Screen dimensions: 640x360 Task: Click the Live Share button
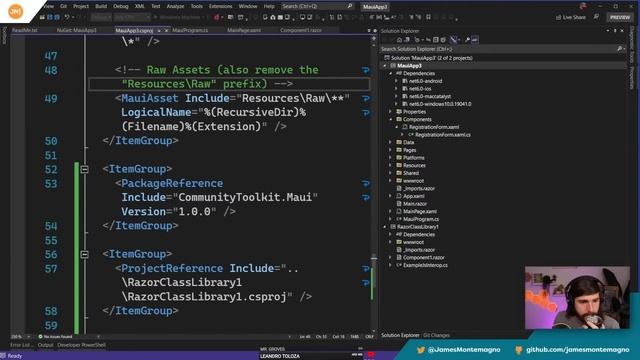click(x=571, y=17)
